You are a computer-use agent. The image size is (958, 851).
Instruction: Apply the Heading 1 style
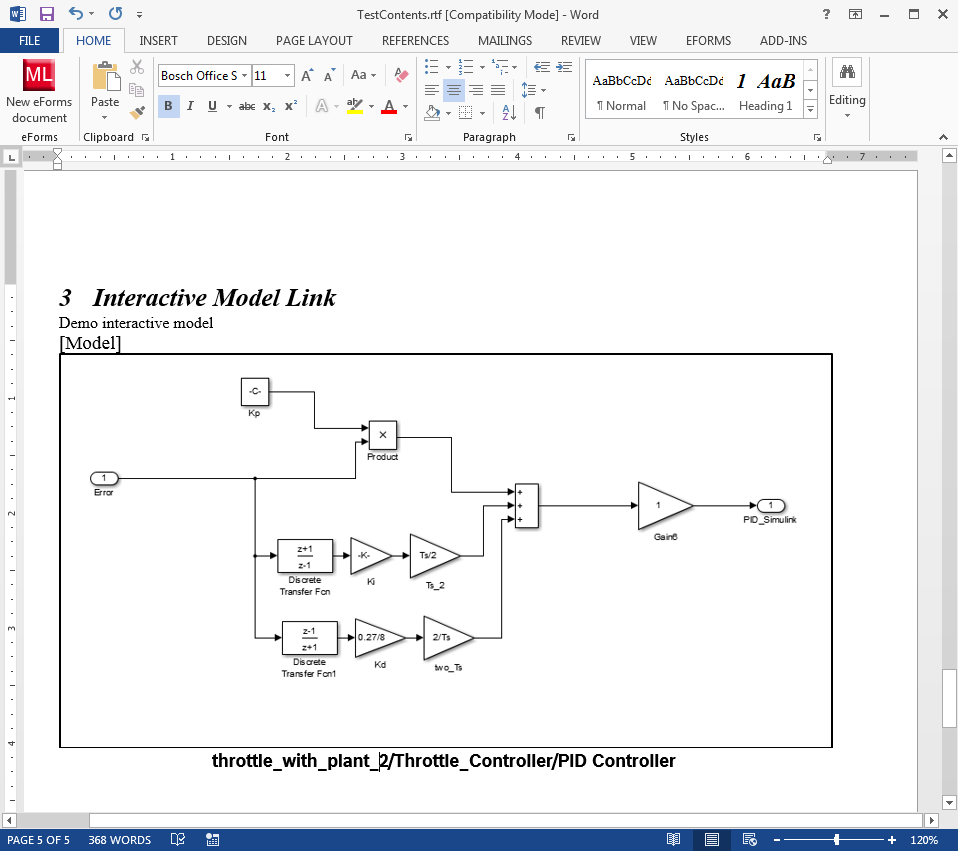[765, 90]
